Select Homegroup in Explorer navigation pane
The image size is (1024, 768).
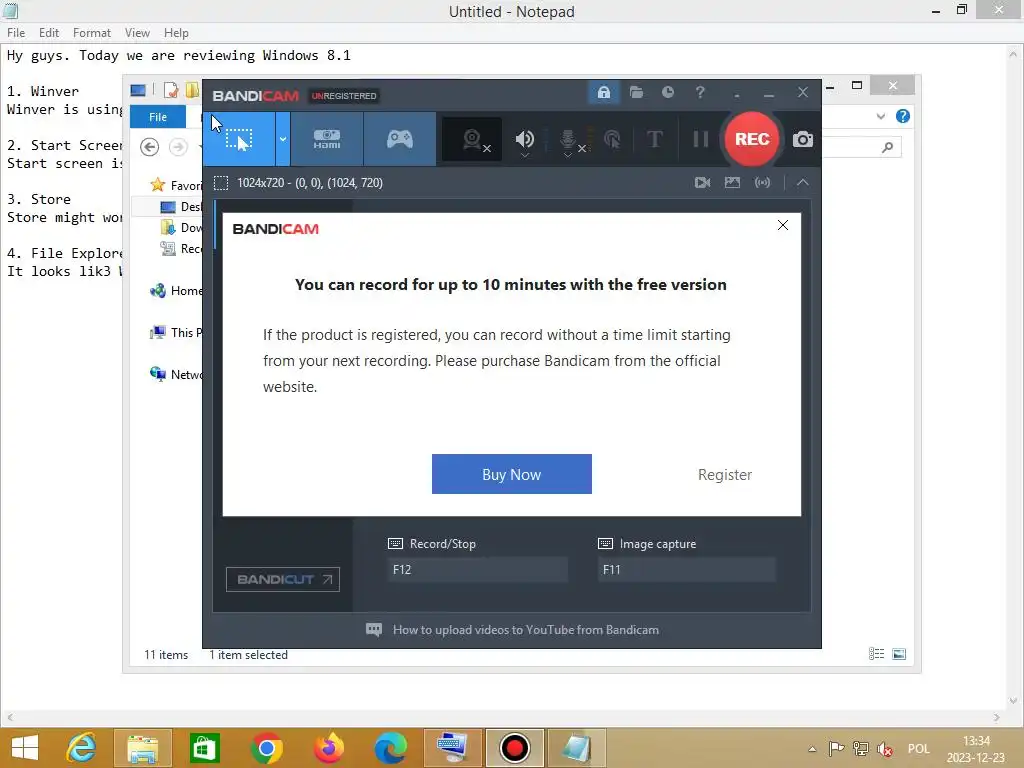[x=176, y=291]
